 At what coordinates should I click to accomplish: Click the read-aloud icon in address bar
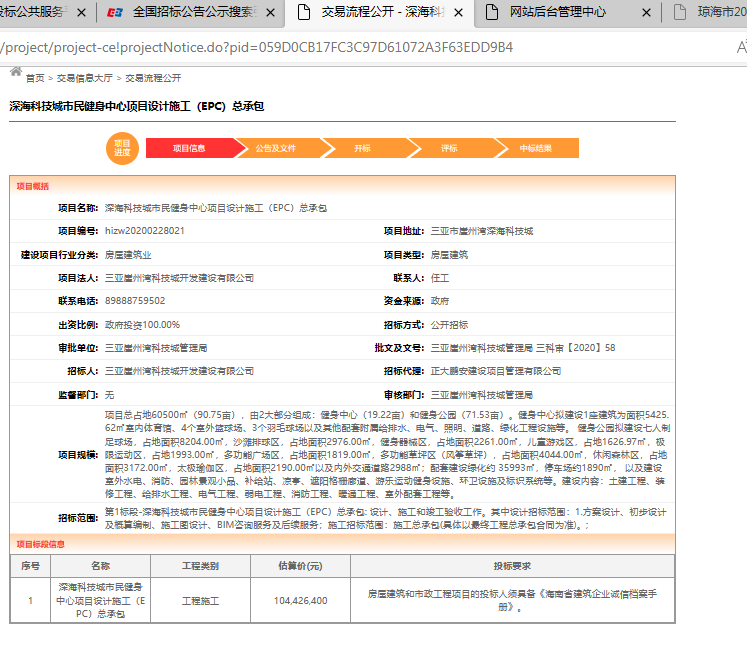(740, 47)
